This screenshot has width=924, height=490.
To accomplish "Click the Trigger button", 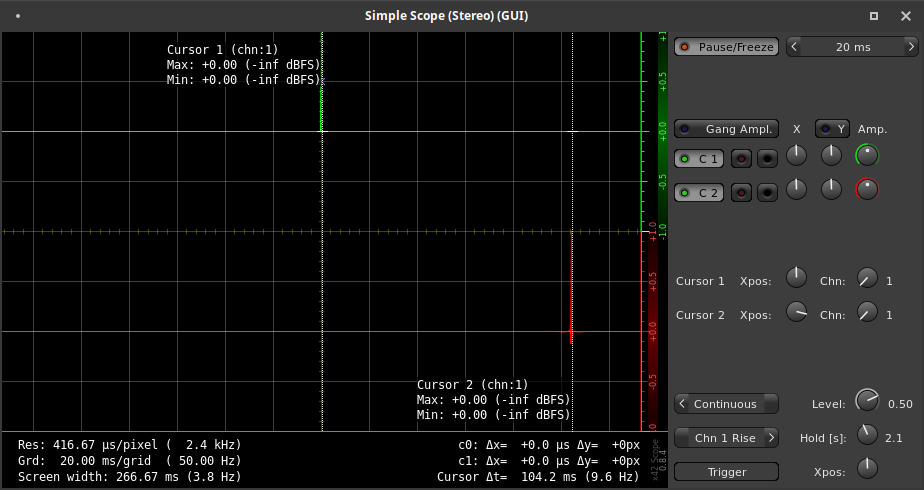I will click(726, 472).
